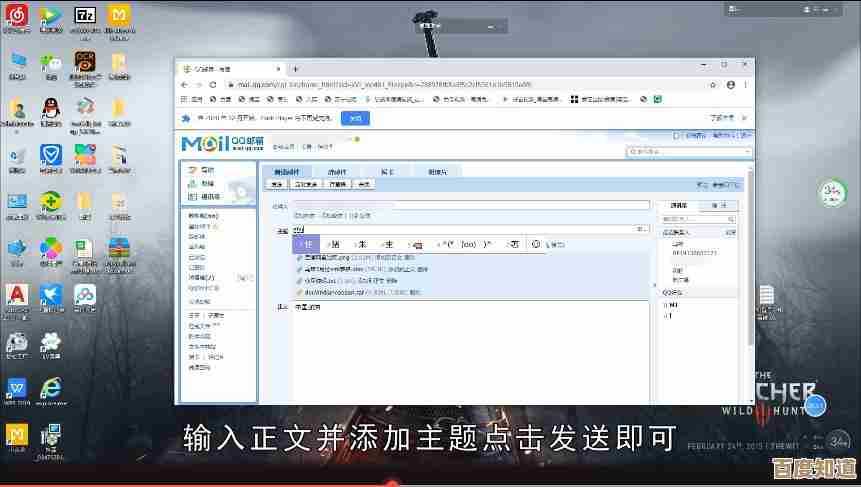Click the .xlsx attachment entry
Viewport: 861px width, 487px height.
pyautogui.click(x=362, y=269)
